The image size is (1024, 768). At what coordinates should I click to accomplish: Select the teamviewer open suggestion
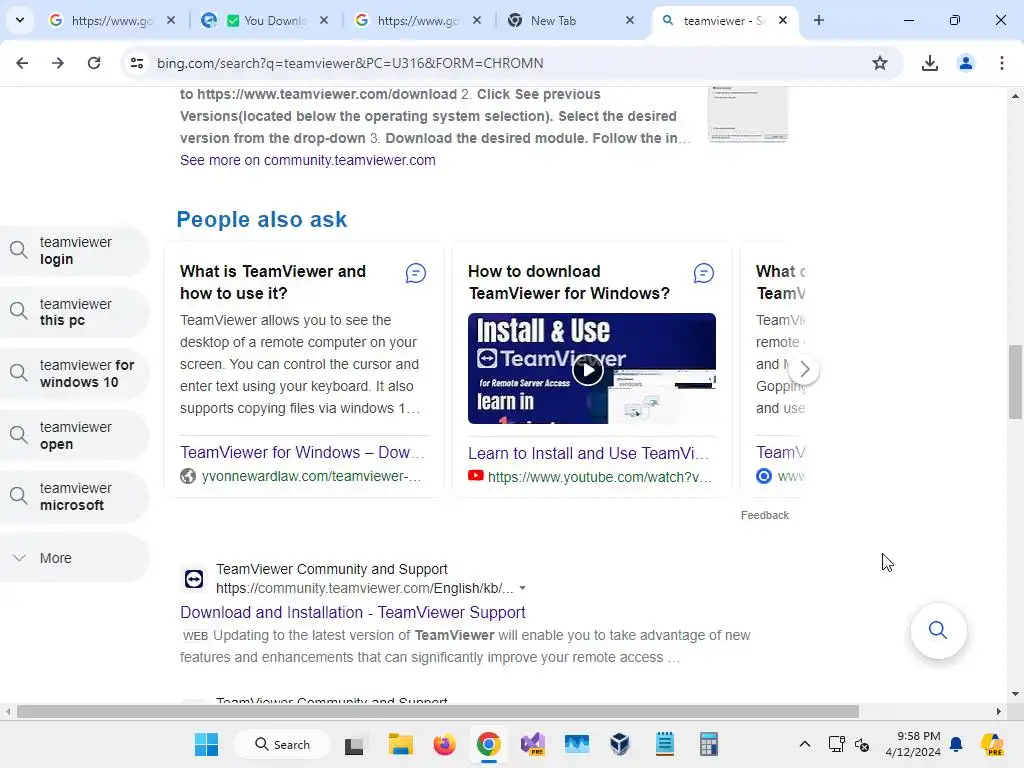[75, 435]
